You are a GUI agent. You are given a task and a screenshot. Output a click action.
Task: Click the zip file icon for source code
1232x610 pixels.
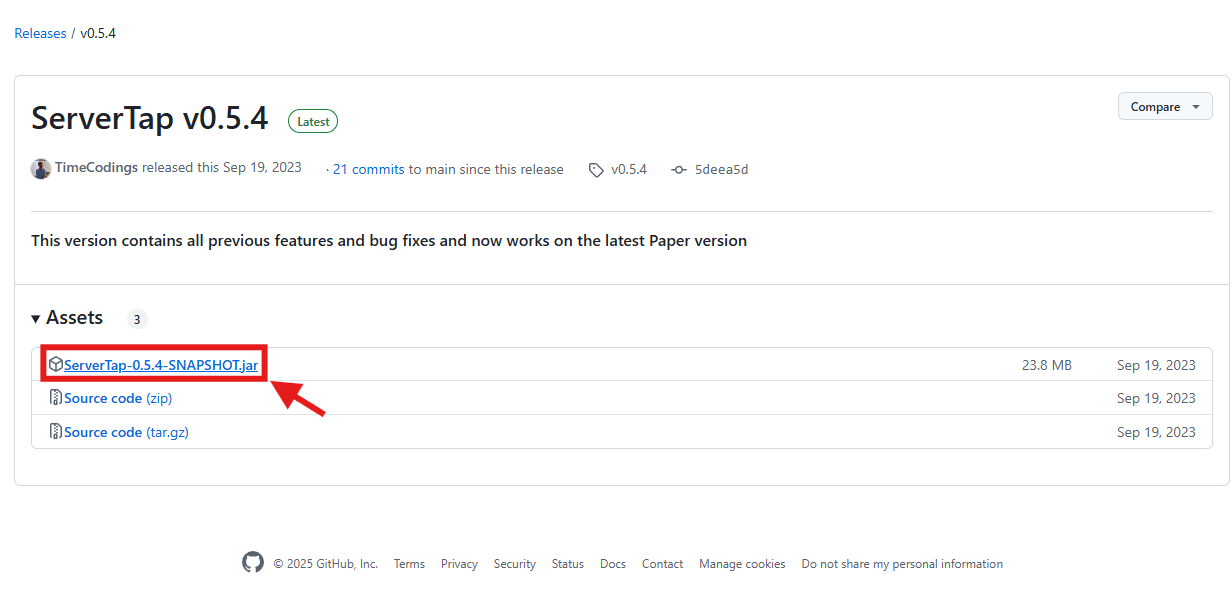56,398
